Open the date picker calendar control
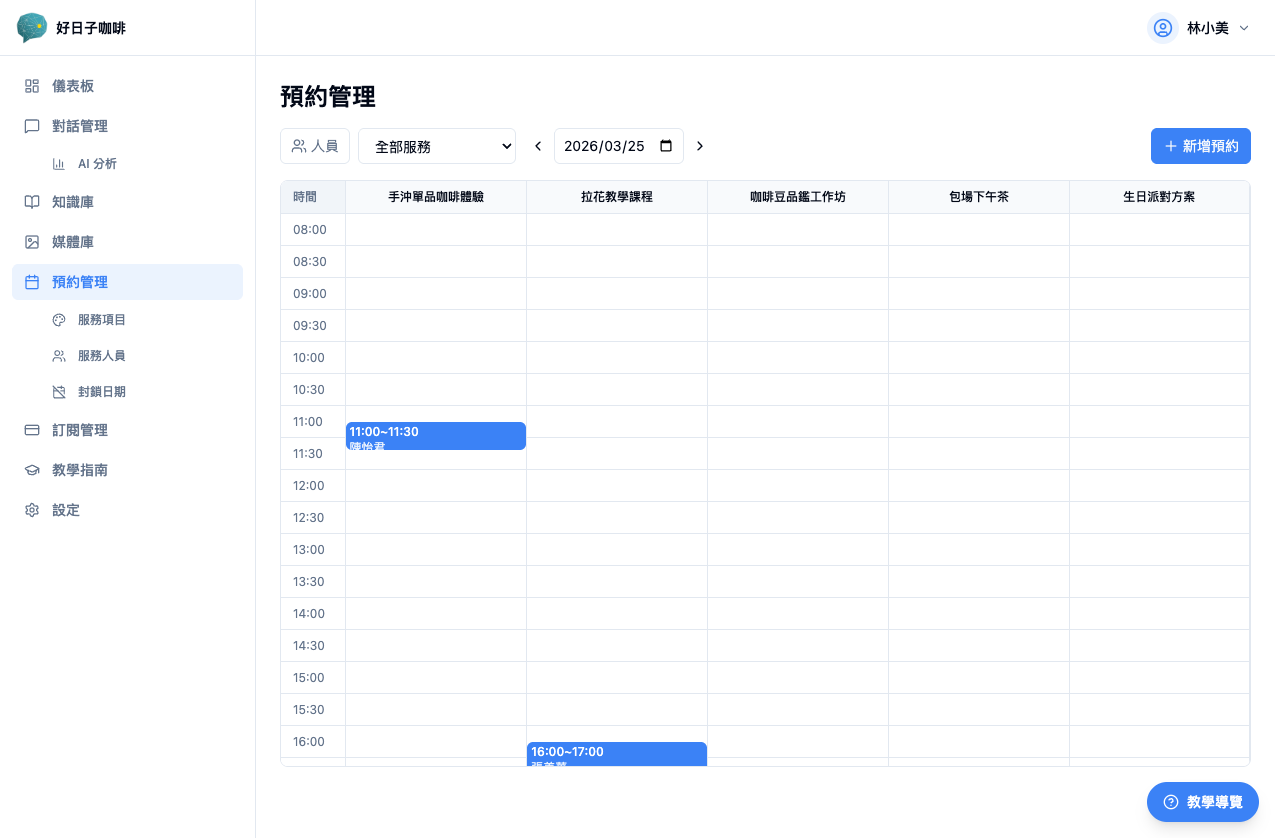 click(x=666, y=146)
